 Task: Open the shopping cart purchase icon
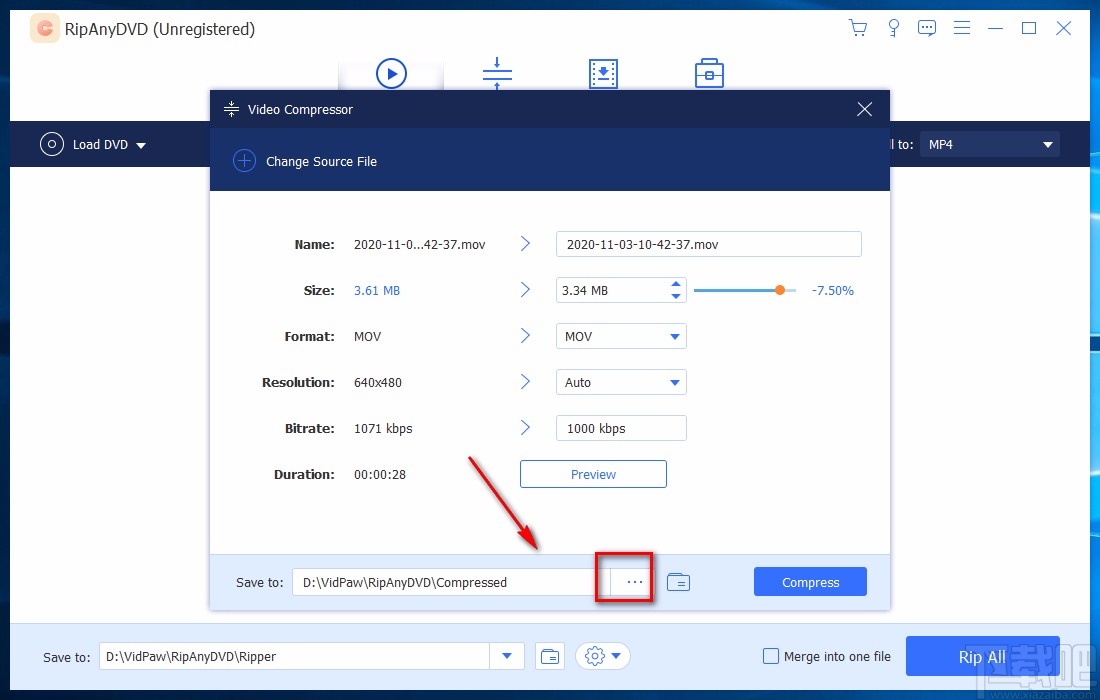click(858, 28)
